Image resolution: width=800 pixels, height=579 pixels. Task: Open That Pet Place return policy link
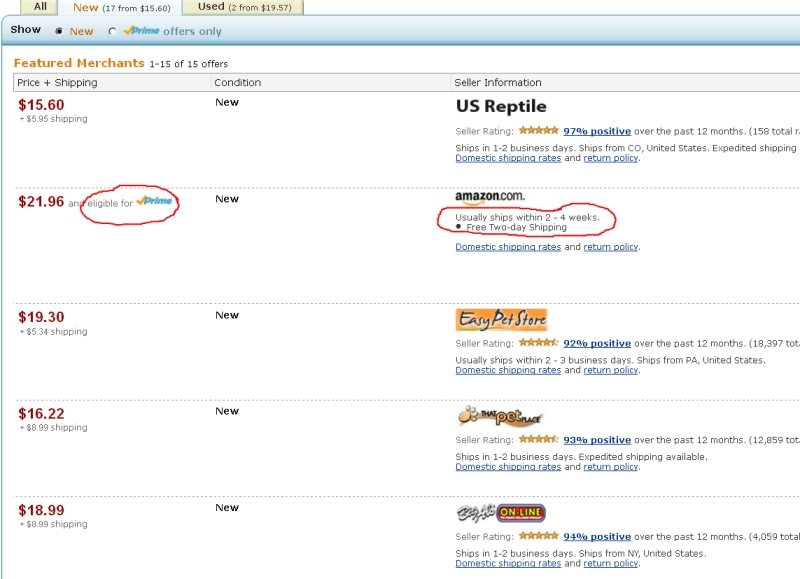click(x=611, y=467)
